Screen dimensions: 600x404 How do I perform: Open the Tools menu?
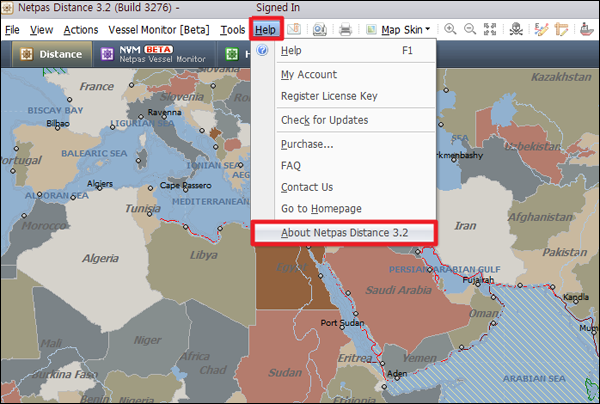click(x=232, y=29)
